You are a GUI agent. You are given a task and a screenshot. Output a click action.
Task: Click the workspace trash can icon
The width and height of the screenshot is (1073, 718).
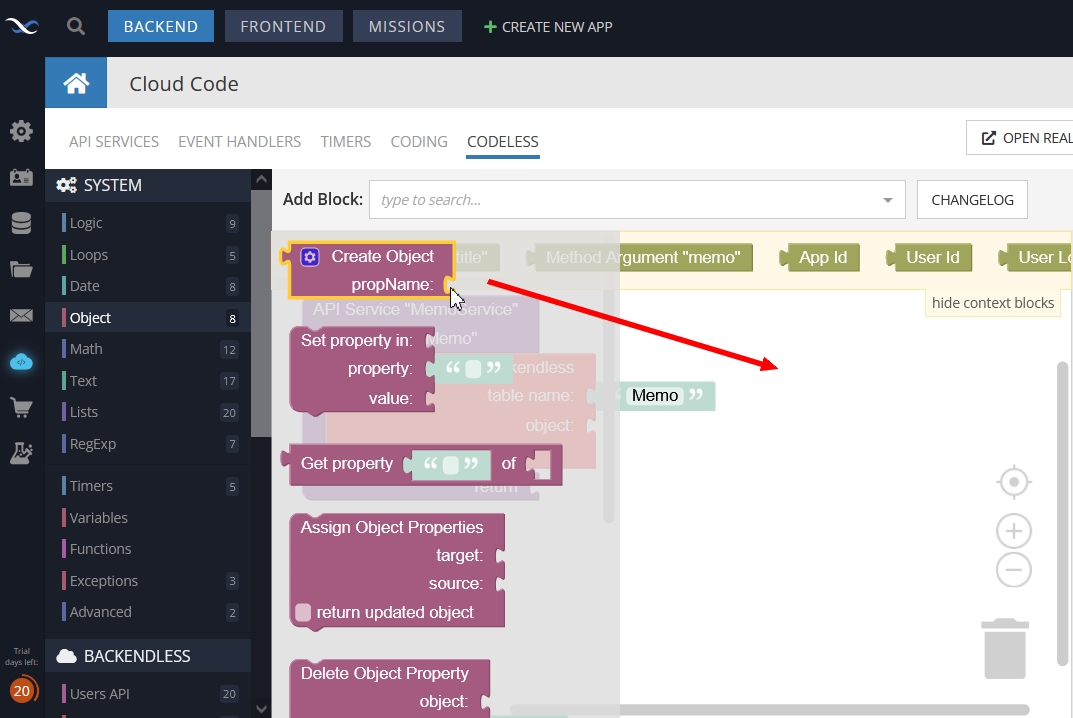1005,649
